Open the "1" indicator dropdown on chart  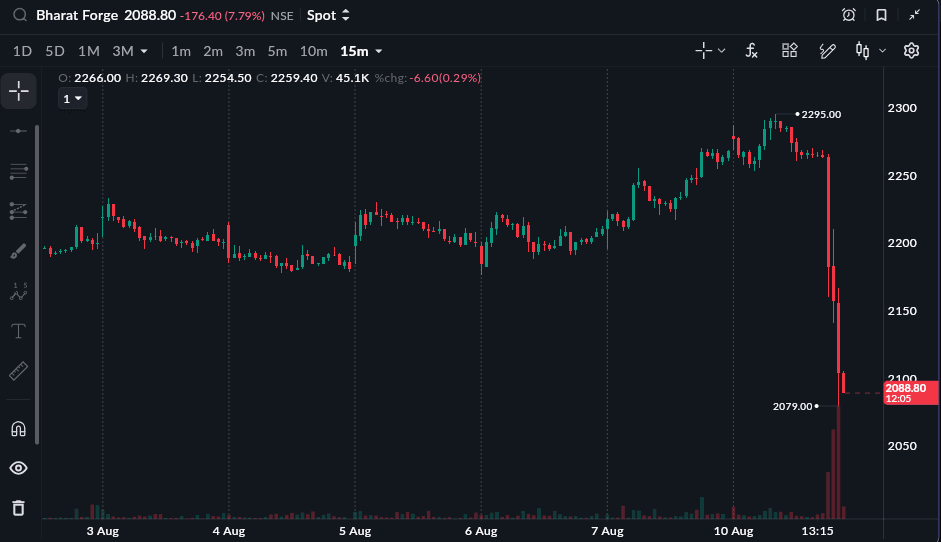coord(73,98)
